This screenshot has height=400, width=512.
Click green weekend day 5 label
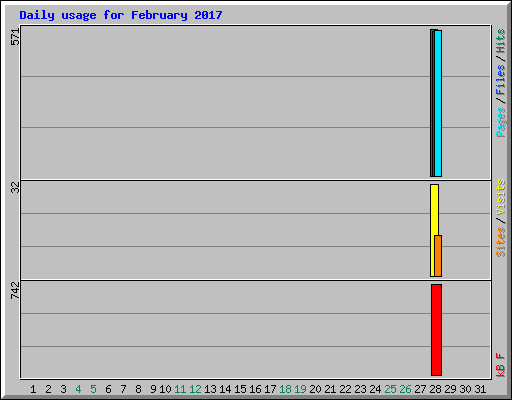(93, 389)
